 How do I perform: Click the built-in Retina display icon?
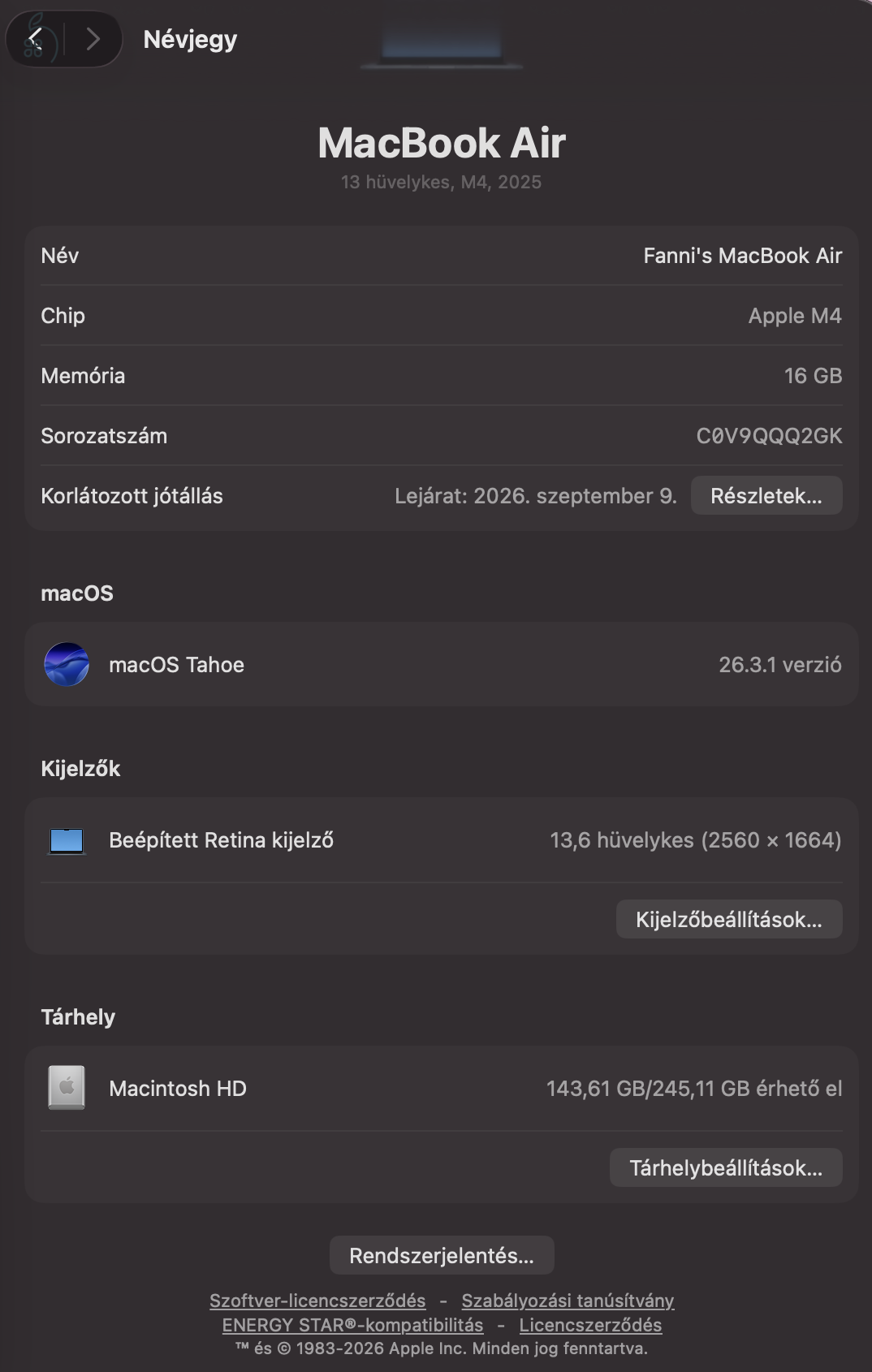pyautogui.click(x=67, y=840)
